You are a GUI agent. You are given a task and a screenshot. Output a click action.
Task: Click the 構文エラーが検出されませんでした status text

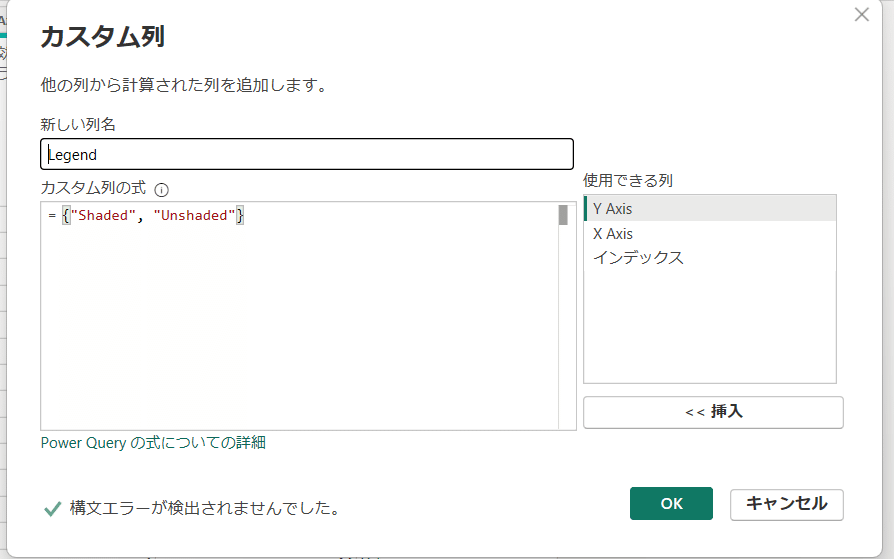coord(205,508)
